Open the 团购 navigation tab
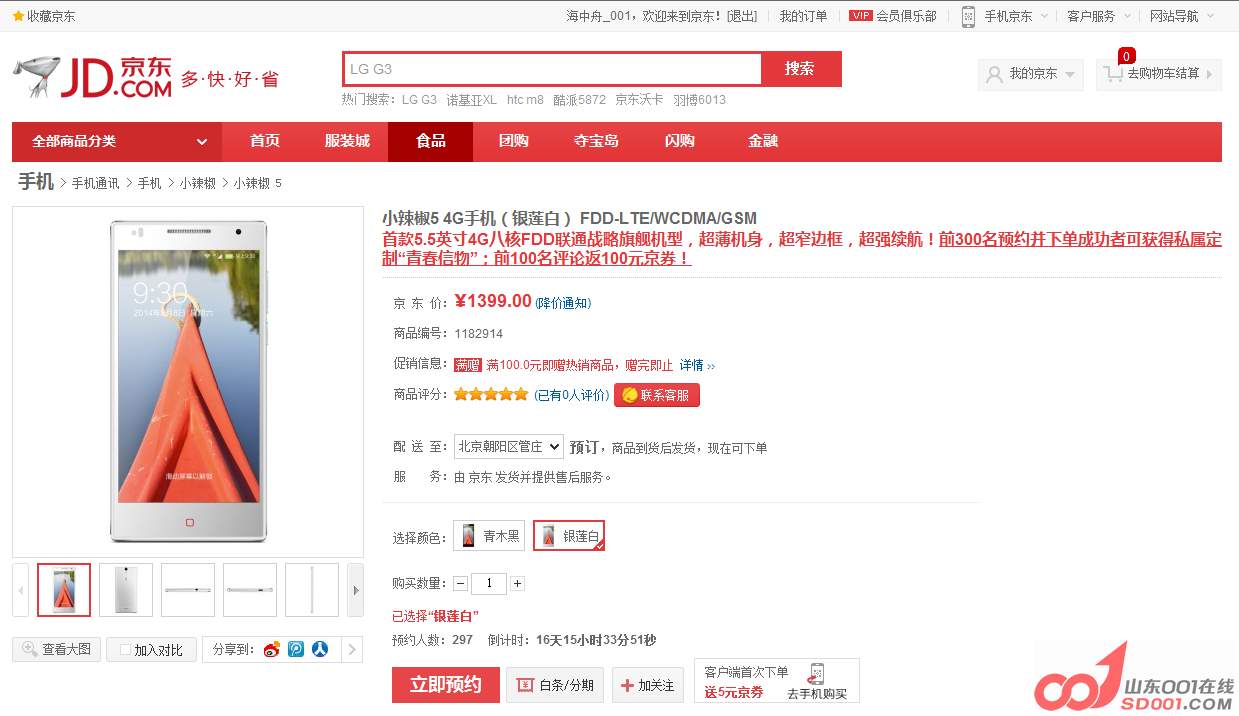The width and height of the screenshot is (1239, 716). pos(514,141)
